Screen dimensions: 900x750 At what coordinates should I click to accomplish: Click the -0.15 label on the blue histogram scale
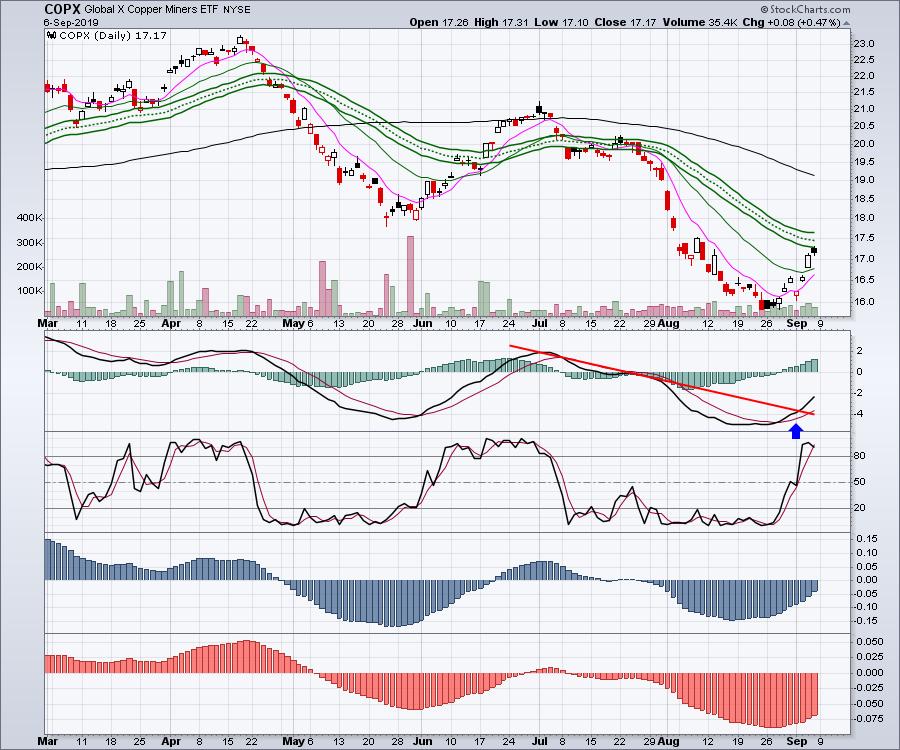(x=865, y=620)
